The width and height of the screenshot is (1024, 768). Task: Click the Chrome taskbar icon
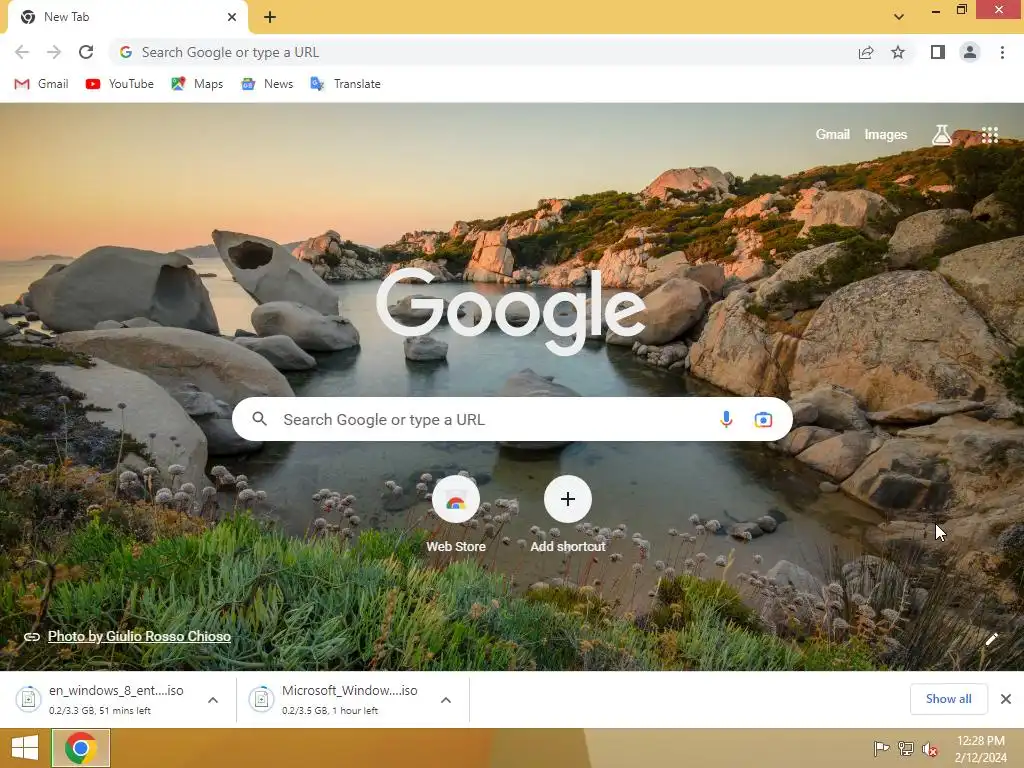81,748
